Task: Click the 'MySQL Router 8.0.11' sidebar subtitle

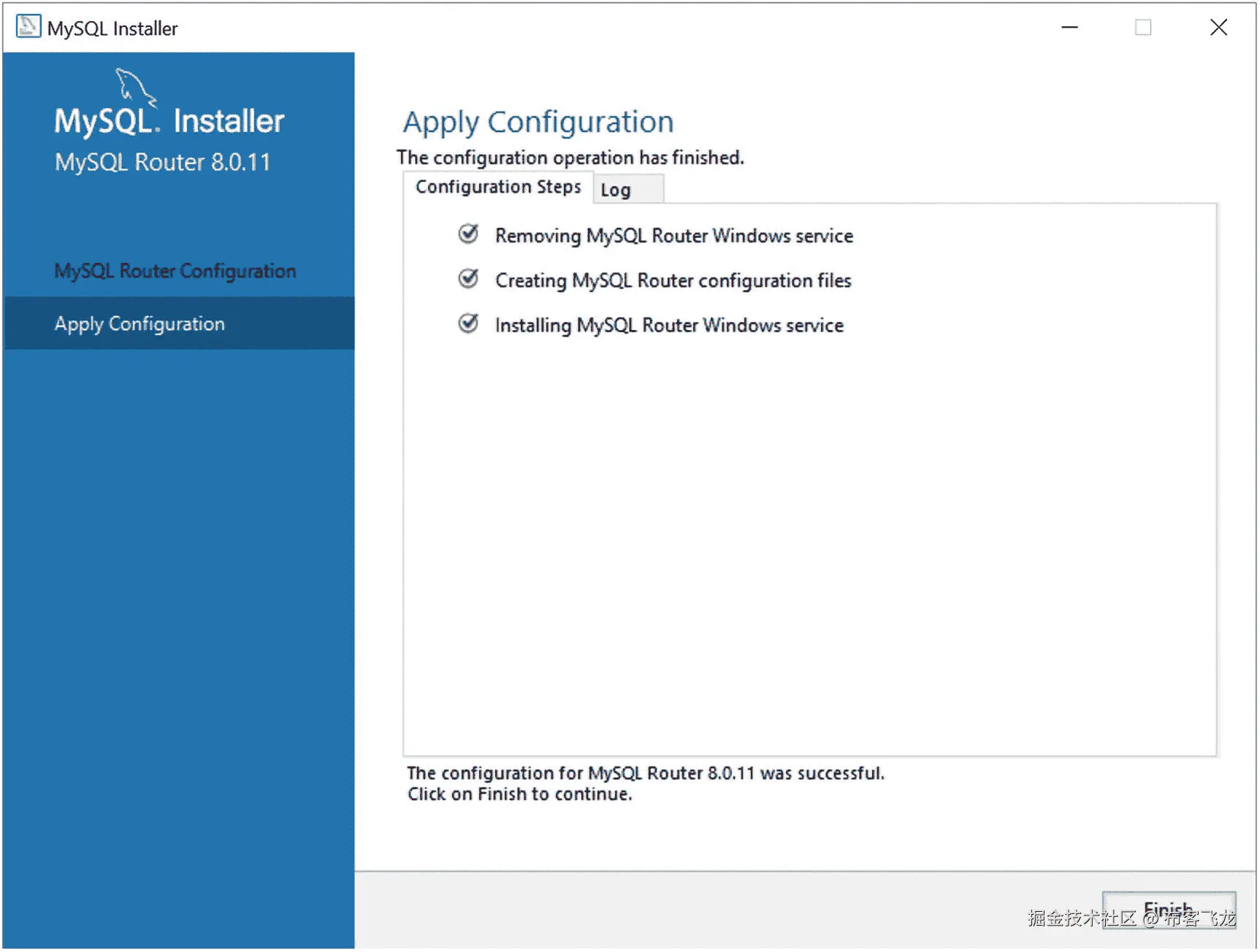Action: pyautogui.click(x=163, y=162)
